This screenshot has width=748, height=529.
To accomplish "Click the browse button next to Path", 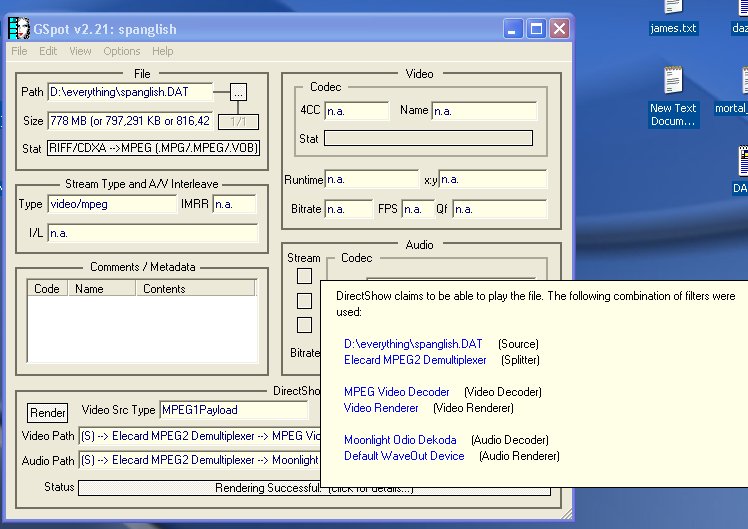I will click(238, 92).
